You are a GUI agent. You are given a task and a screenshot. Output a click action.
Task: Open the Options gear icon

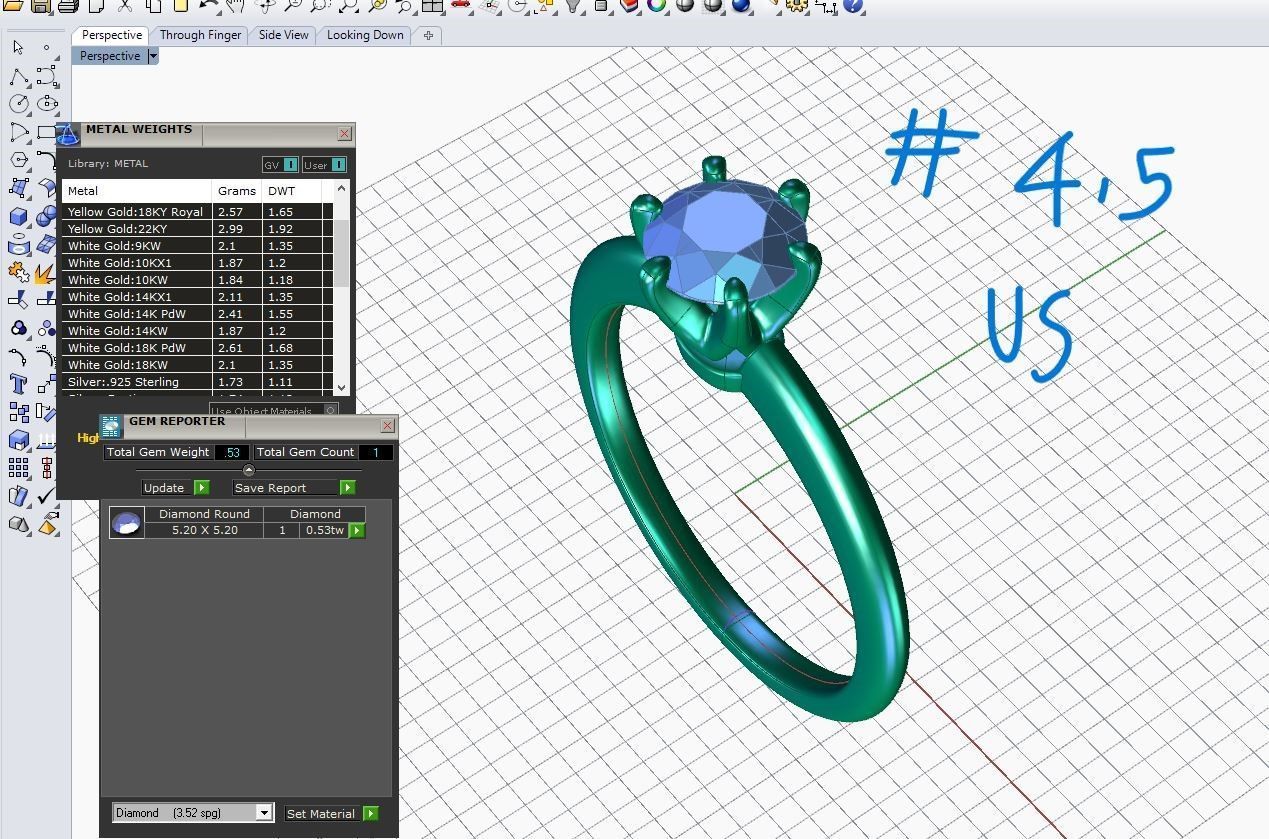(797, 6)
